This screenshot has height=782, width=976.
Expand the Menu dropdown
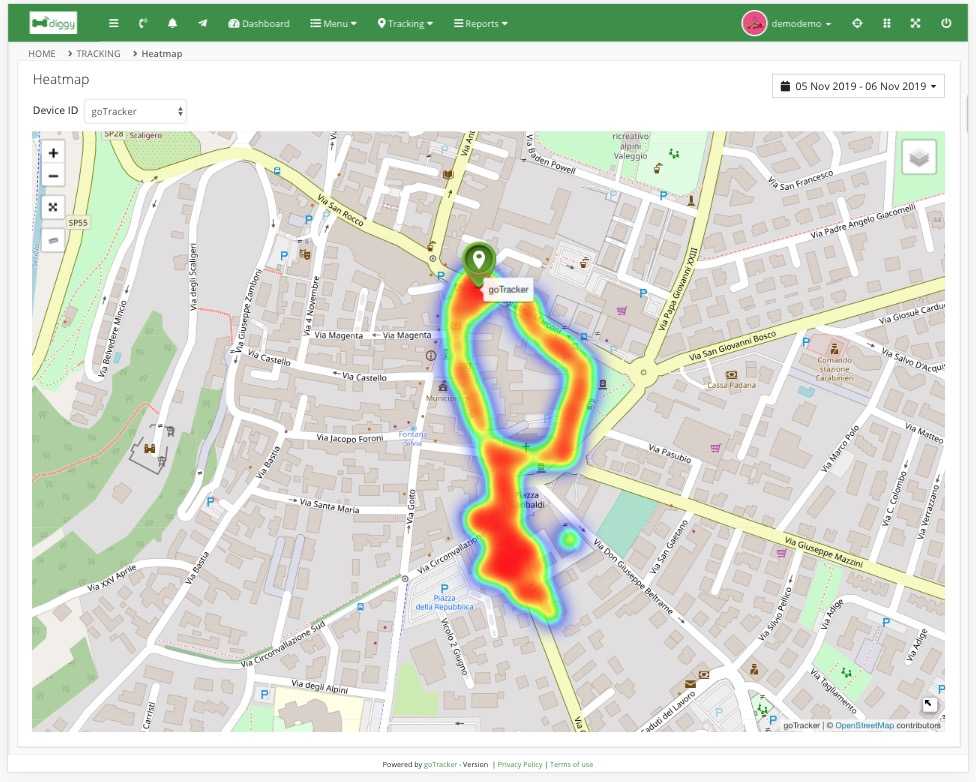tap(334, 24)
